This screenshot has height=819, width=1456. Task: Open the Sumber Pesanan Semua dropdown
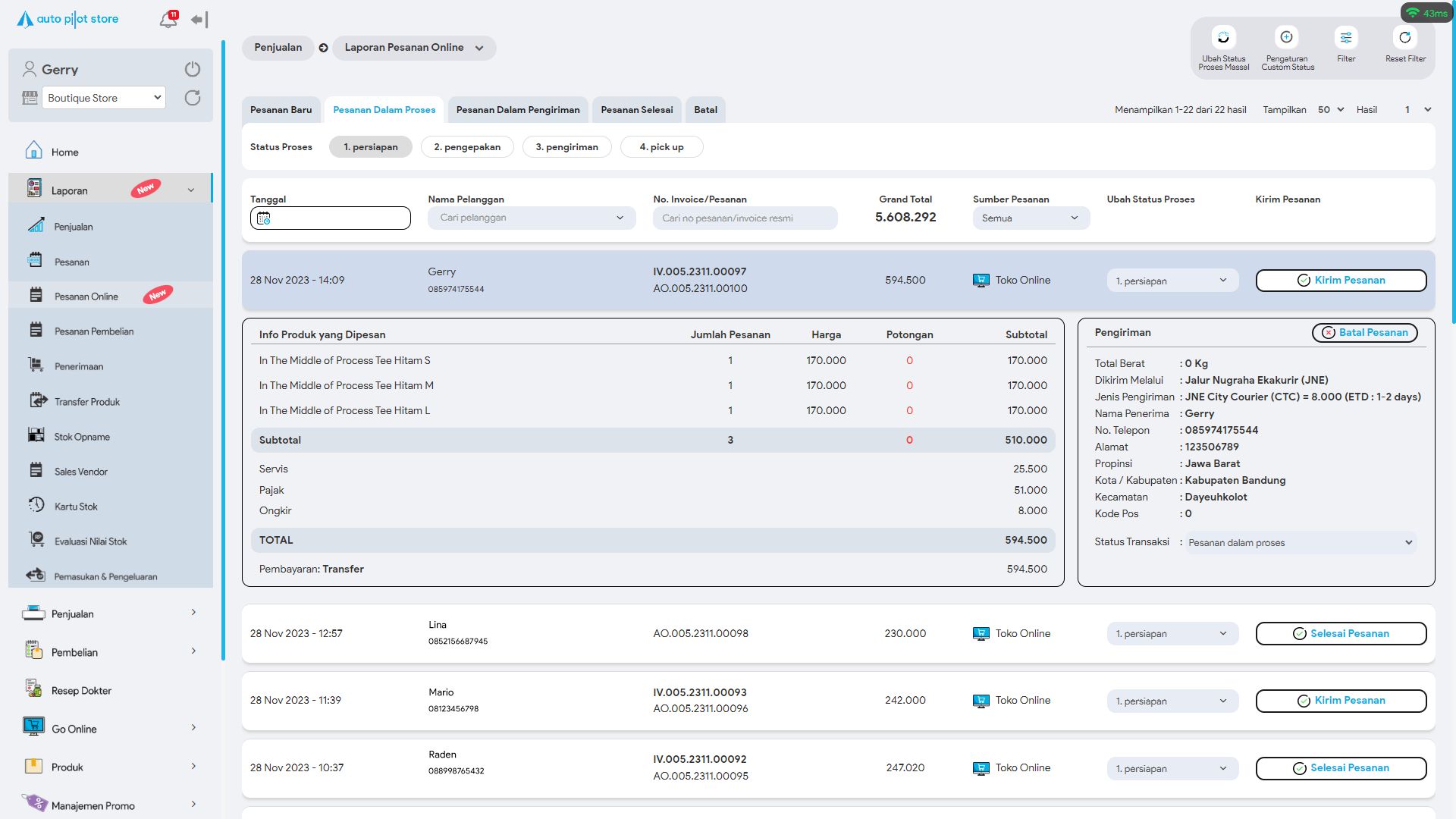click(x=1031, y=218)
